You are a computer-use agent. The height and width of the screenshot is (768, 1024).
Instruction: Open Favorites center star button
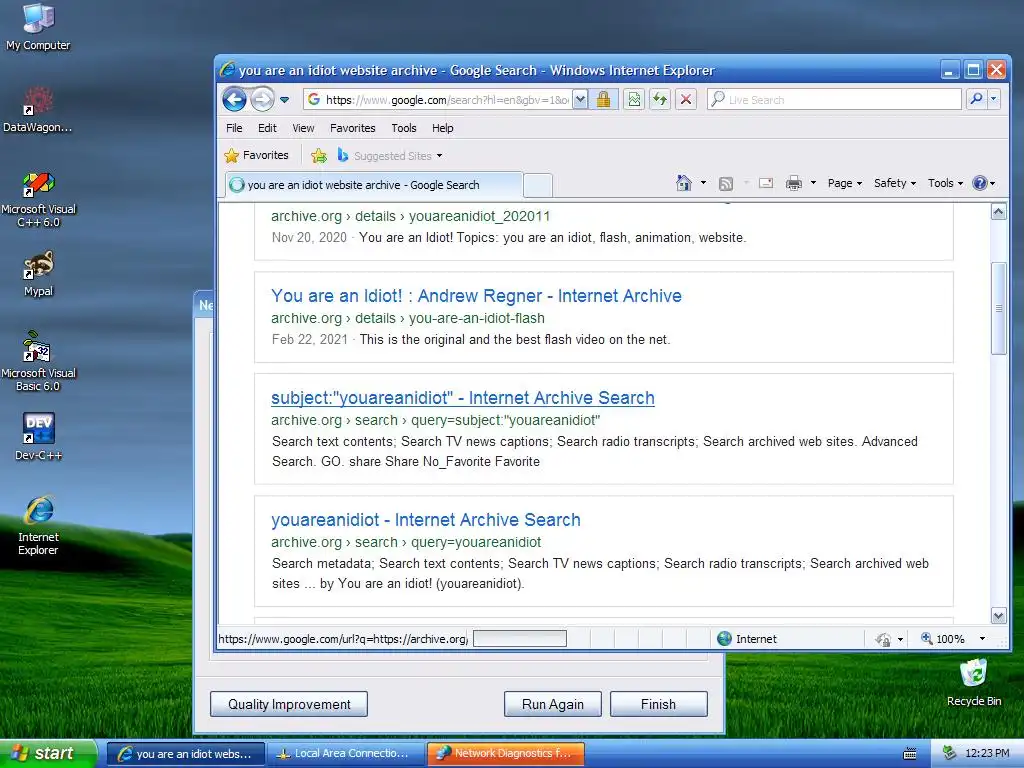click(x=256, y=155)
